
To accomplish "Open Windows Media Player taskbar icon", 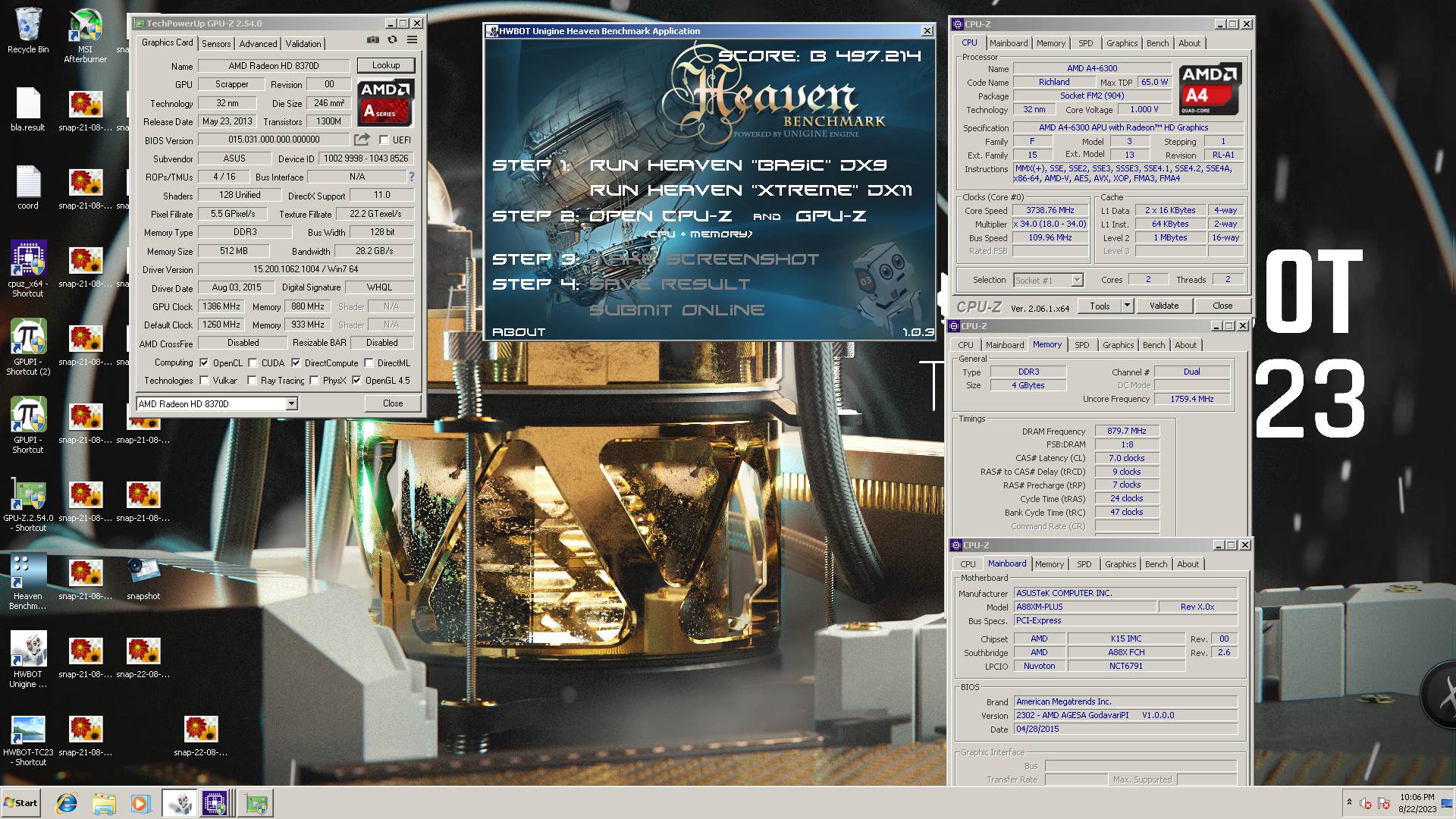I will 140,803.
